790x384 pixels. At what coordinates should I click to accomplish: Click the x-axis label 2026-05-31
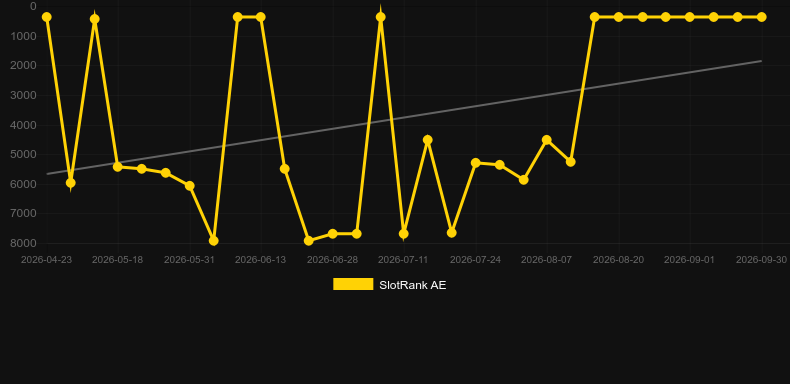tap(189, 260)
